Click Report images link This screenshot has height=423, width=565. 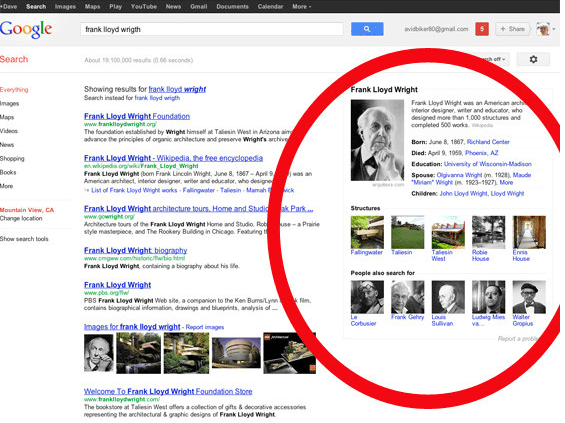205,327
